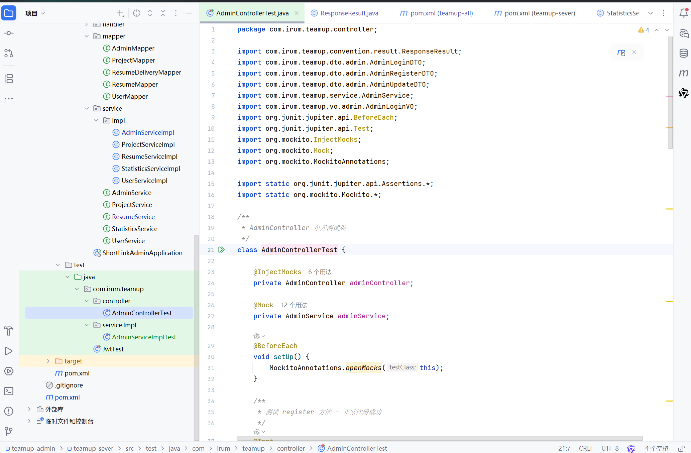Click the src breadcrumb in navigation bar

click(x=130, y=448)
